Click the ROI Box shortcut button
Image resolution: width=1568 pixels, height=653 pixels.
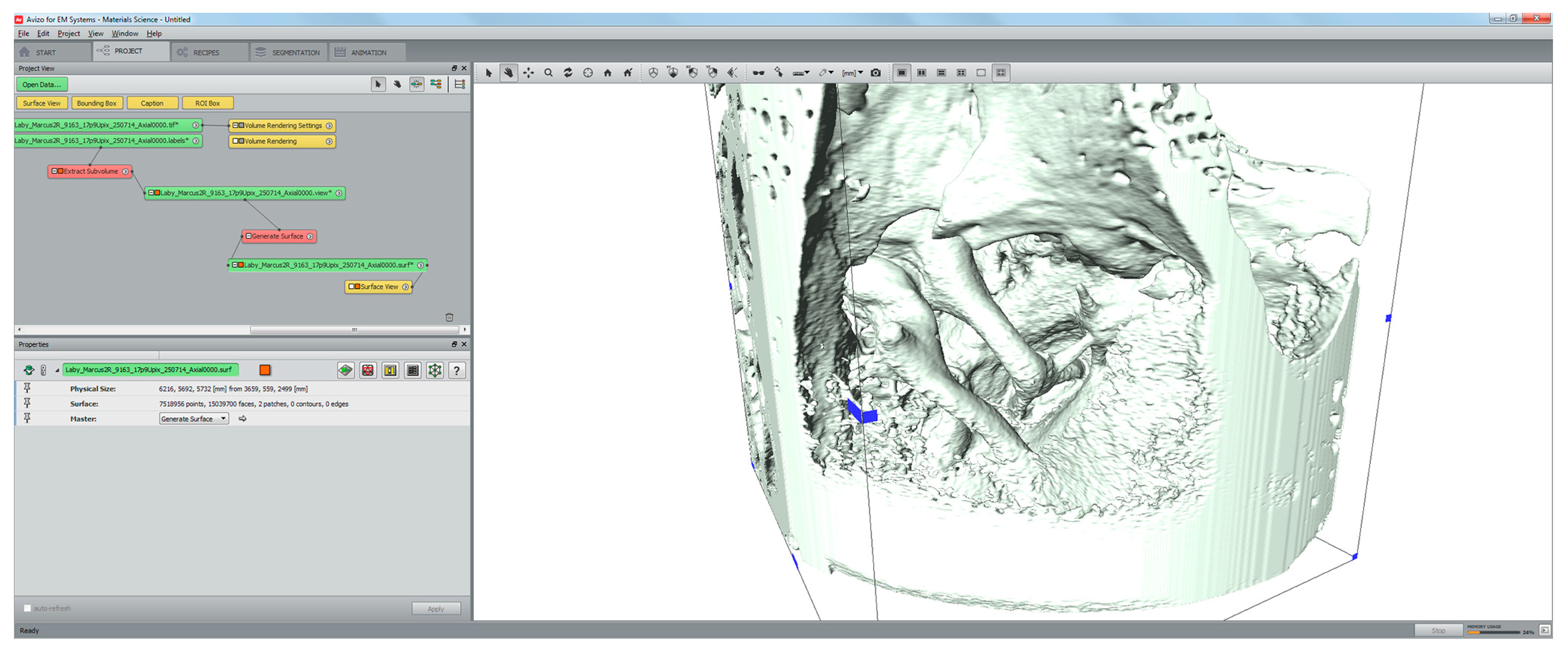[208, 103]
